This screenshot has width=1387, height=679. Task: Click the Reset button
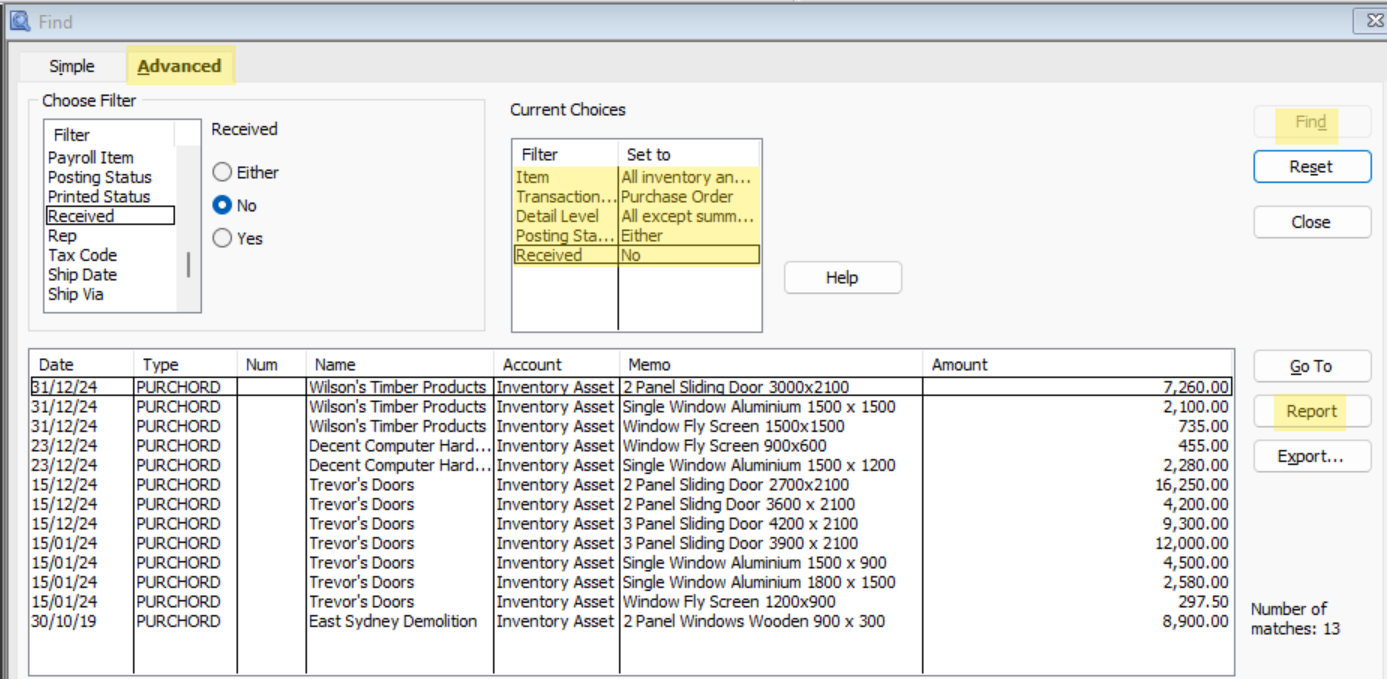click(1312, 167)
